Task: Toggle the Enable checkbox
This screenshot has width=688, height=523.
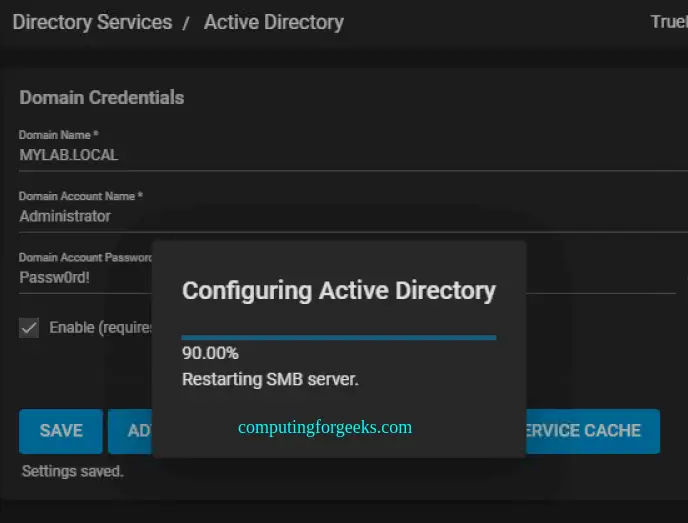Action: (29, 328)
